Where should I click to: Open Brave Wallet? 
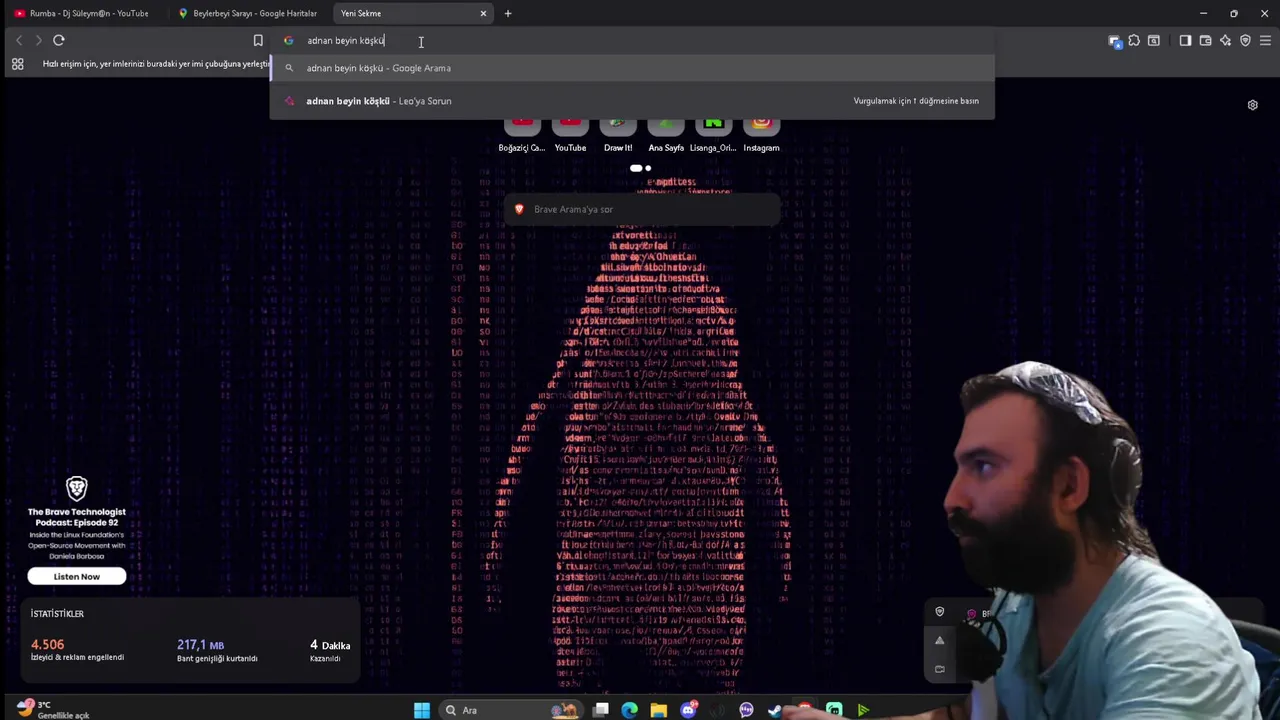point(1205,41)
